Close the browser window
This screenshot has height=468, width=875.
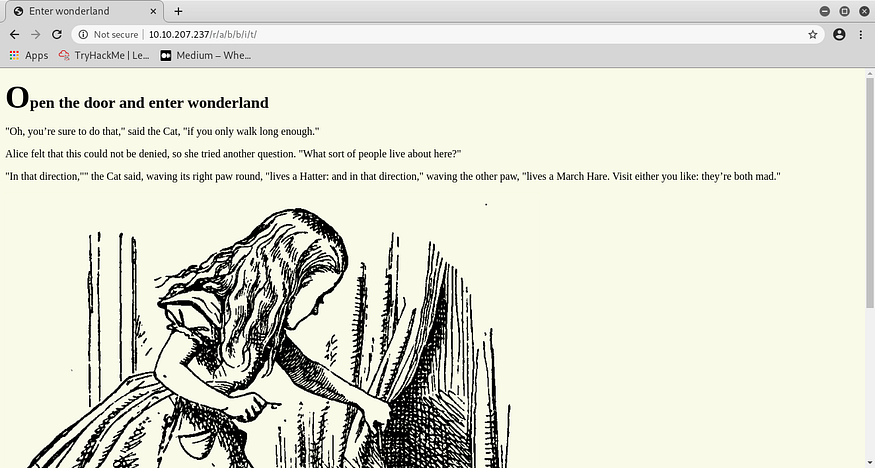coord(864,11)
